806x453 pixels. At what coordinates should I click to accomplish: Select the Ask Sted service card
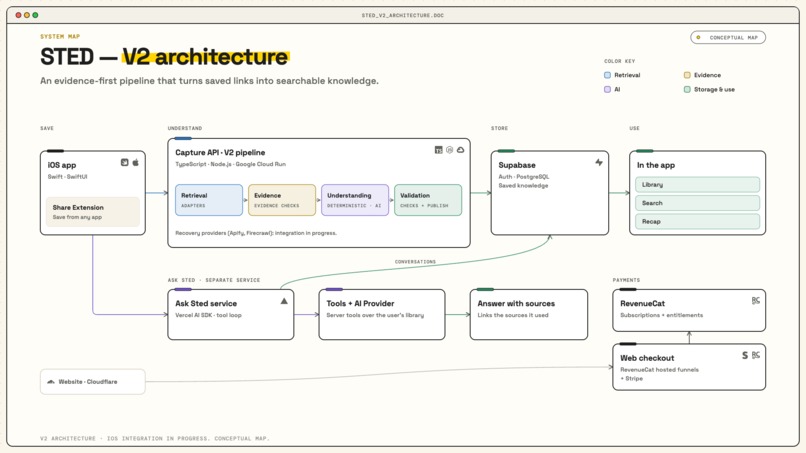click(x=231, y=315)
